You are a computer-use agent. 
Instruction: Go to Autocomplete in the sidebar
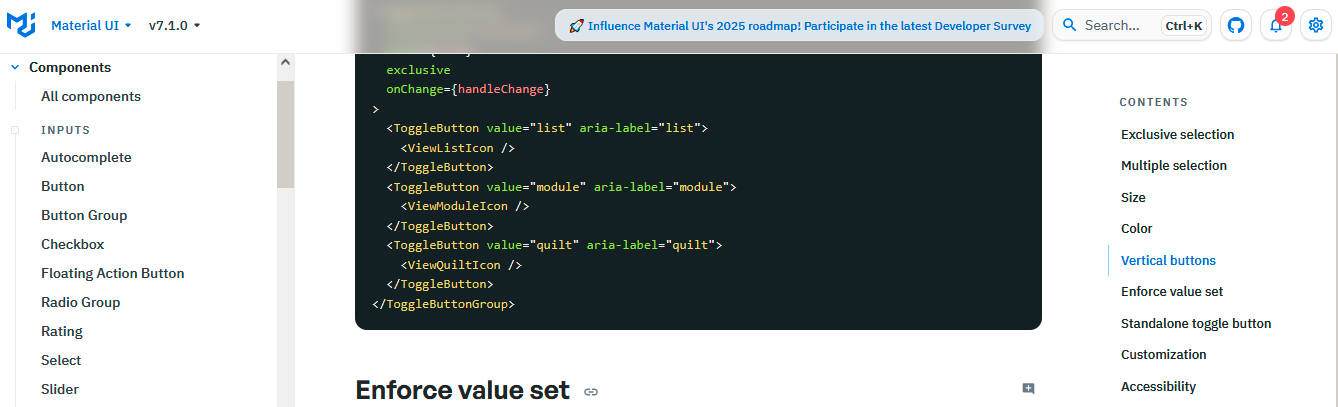(86, 157)
